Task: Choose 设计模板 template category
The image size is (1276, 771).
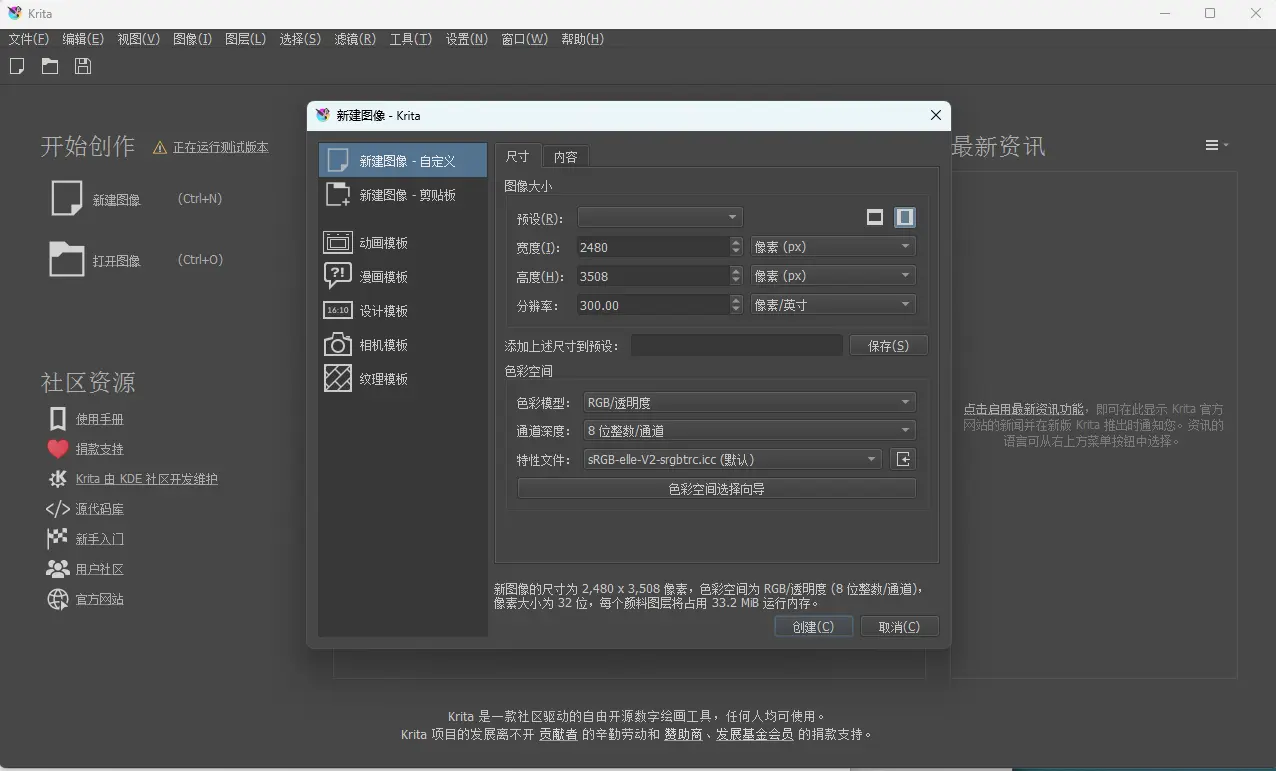Action: tap(403, 311)
